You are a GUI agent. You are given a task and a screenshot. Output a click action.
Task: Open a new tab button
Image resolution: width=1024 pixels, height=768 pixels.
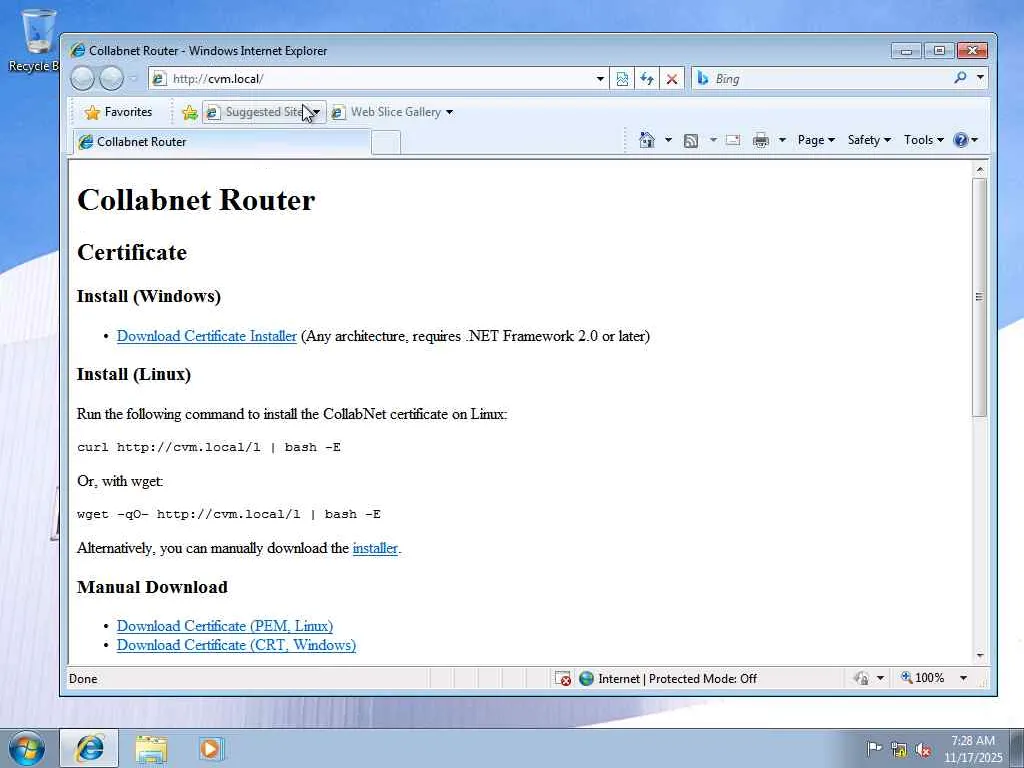(386, 142)
